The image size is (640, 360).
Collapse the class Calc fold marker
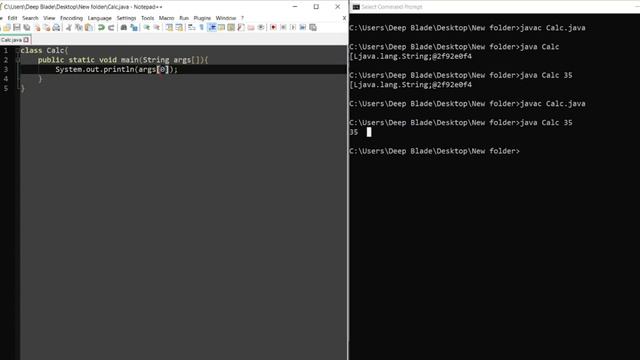tap(18, 51)
